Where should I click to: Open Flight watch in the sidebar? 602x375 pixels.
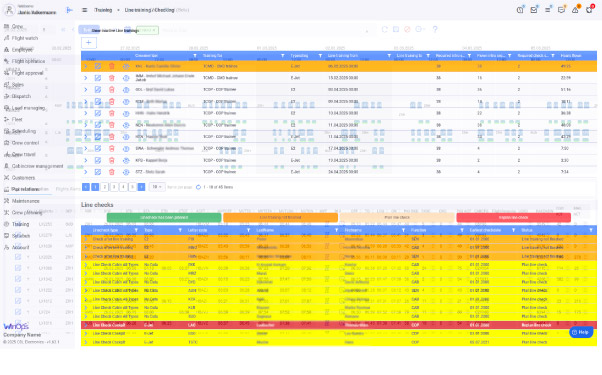pos(25,38)
